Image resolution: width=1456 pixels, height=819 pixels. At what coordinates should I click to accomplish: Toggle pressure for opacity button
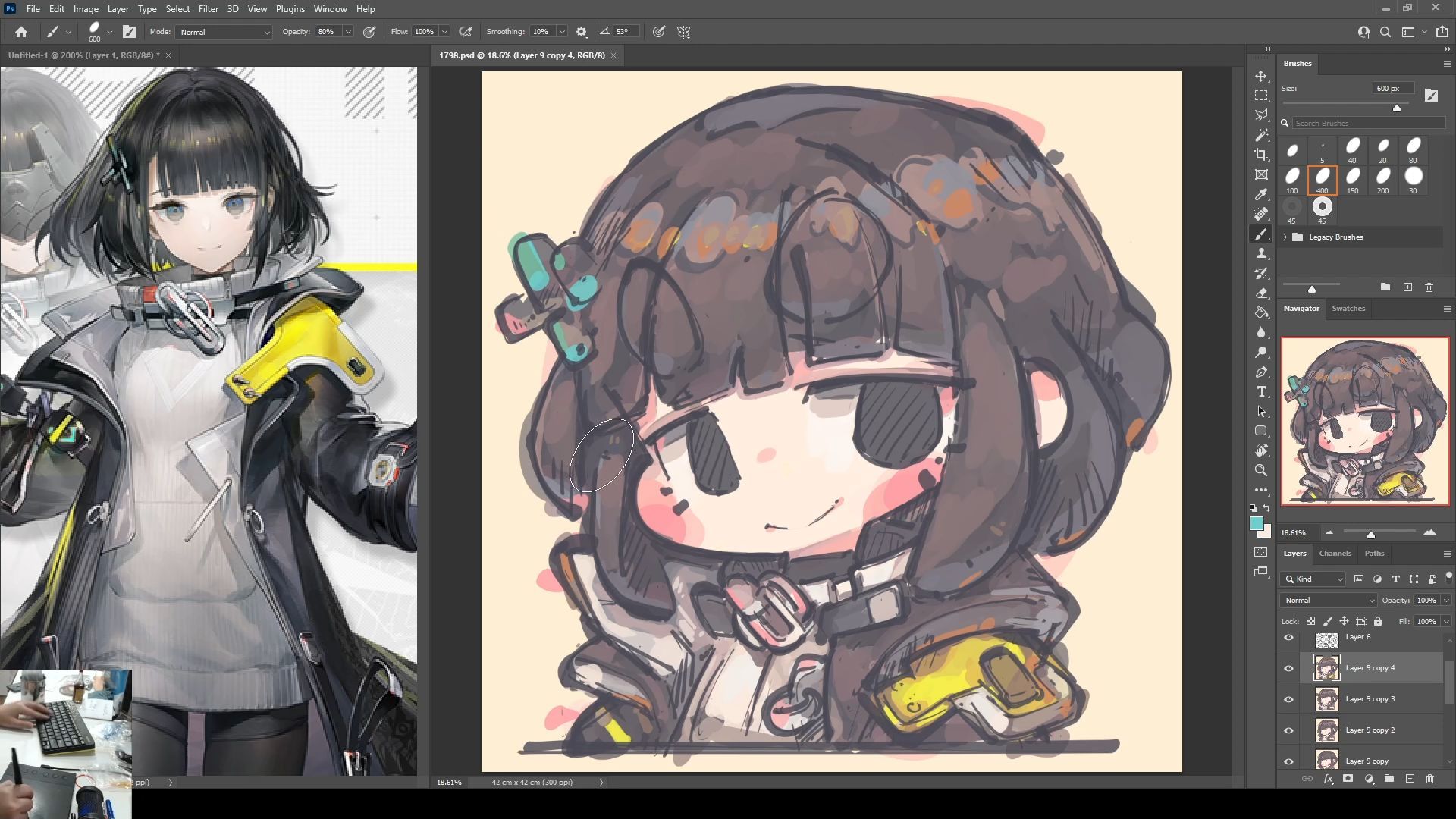tap(369, 32)
